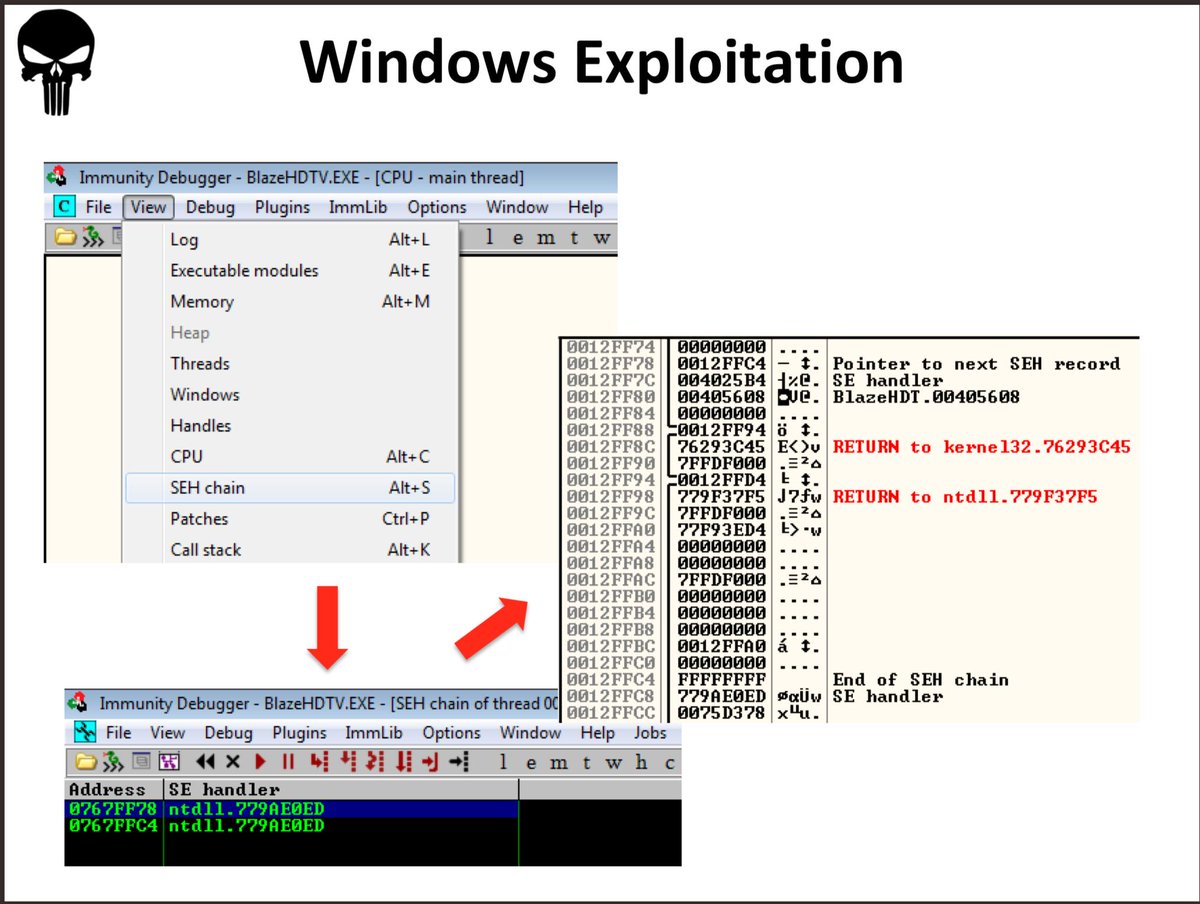Click the open folder icon in CPU window toolbar
This screenshot has width=1200, height=904.
[65, 238]
